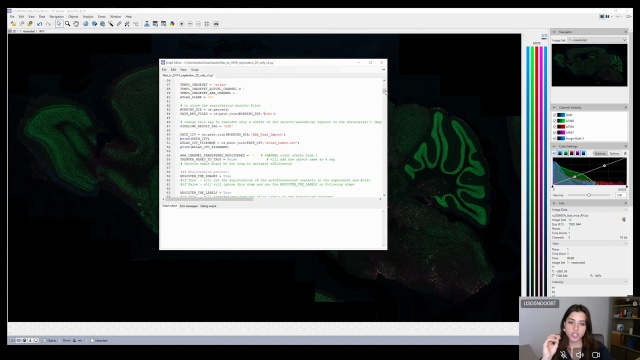Click the Gamma button in Color Settings
Viewport: 640px width, 360px height.
(x=600, y=153)
